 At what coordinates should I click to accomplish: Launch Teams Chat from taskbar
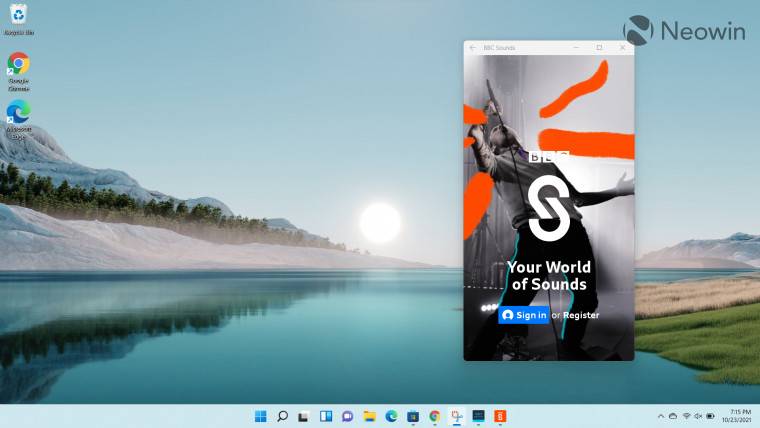(x=348, y=416)
